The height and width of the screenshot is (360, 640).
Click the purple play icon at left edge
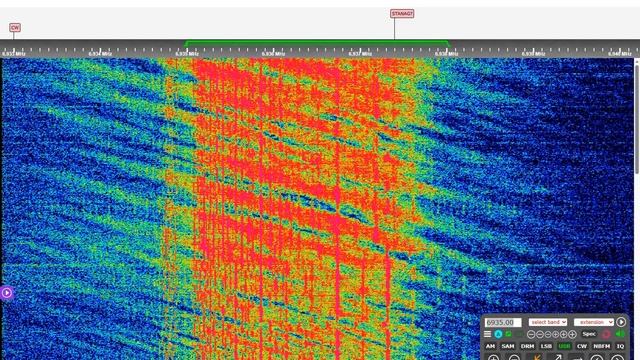[x=7, y=293]
